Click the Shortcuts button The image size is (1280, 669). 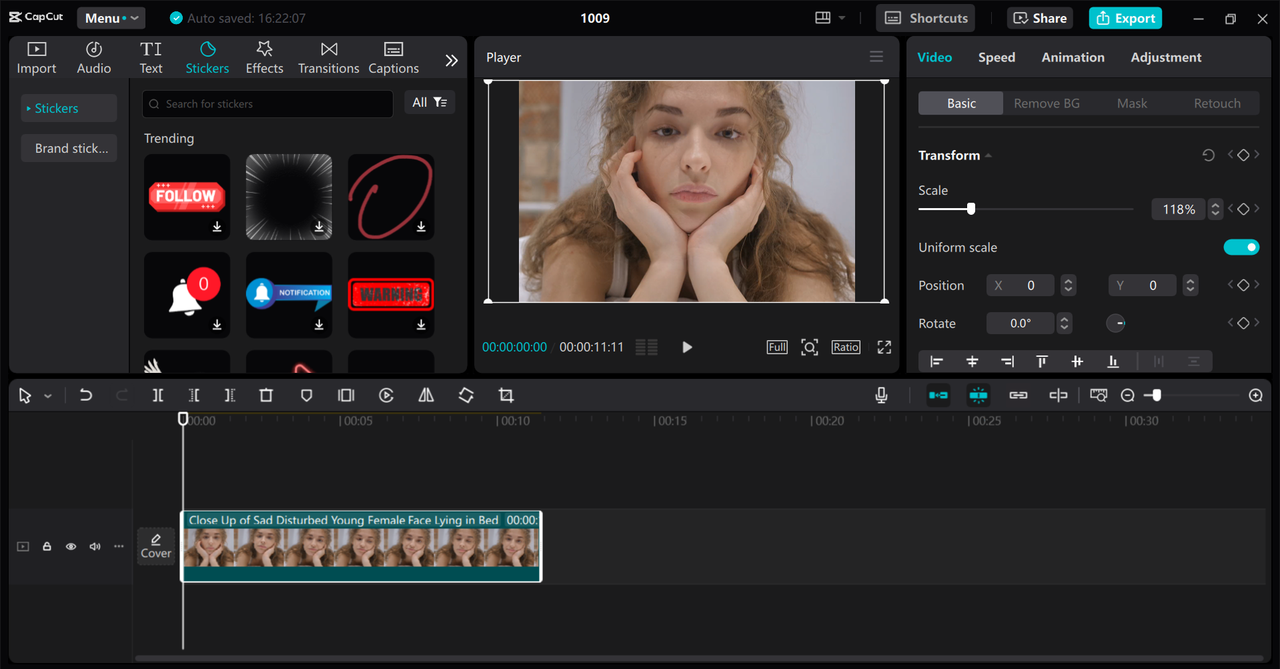tap(925, 18)
